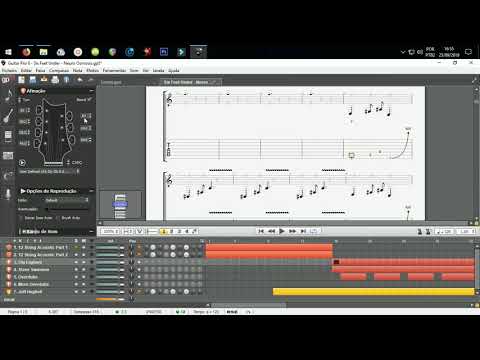
Task: Open the microphone panel in the left sidebar
Action: pos(8,194)
